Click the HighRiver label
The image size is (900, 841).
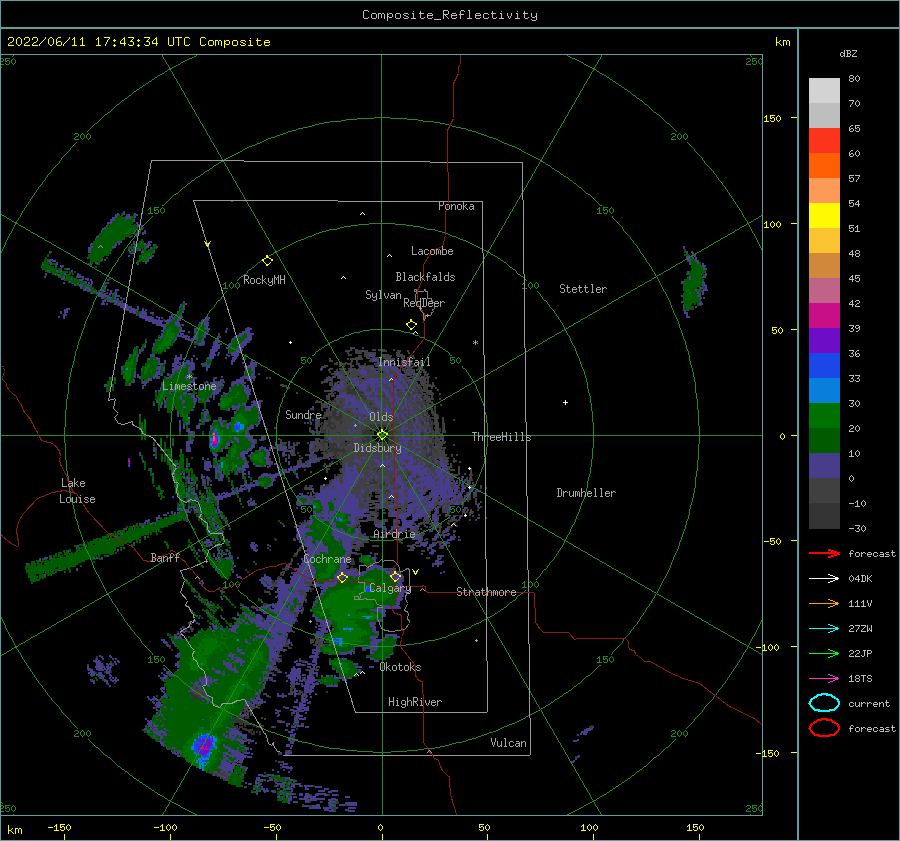tap(415, 702)
